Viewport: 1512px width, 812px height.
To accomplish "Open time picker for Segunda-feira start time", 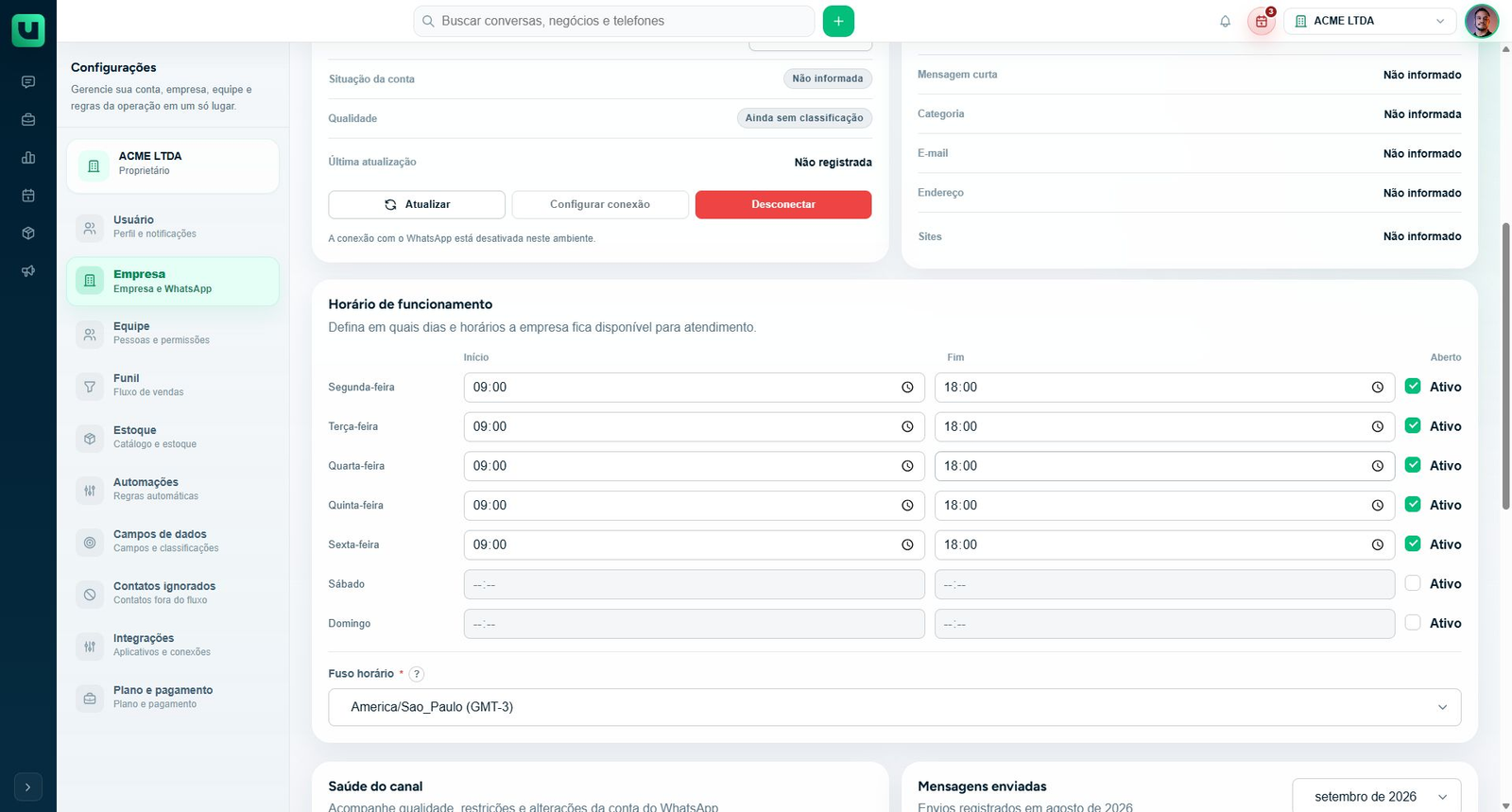I will point(907,388).
